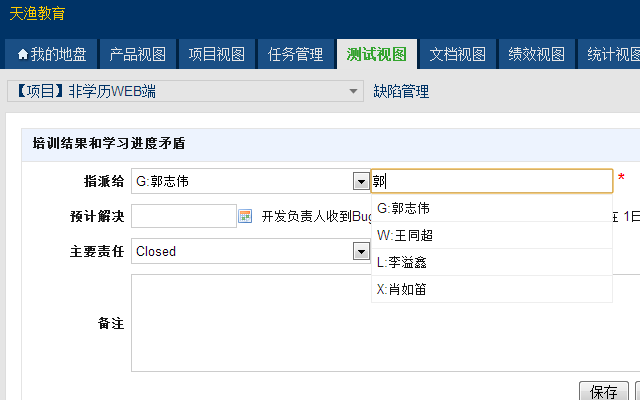This screenshot has width=640, height=400.
Task: Expand the 非学历WEB端 project dropdown
Action: [x=354, y=92]
